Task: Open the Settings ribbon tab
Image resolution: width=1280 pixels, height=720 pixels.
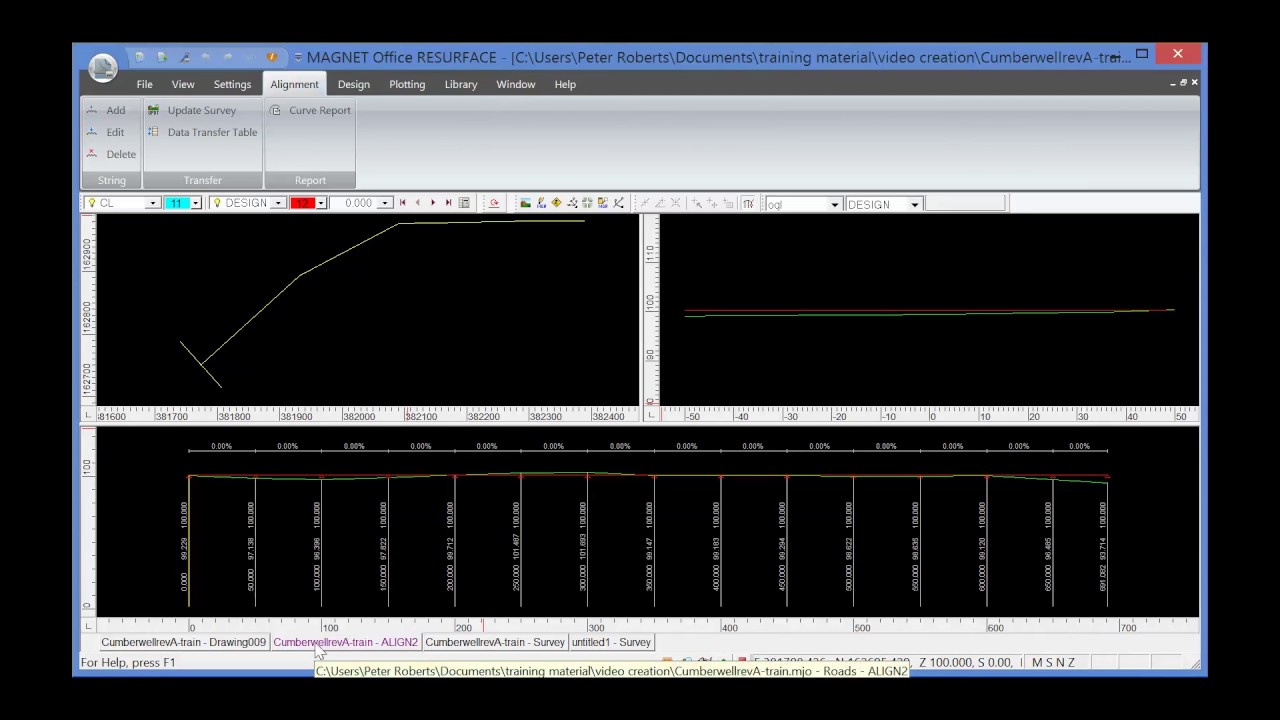Action: point(232,84)
